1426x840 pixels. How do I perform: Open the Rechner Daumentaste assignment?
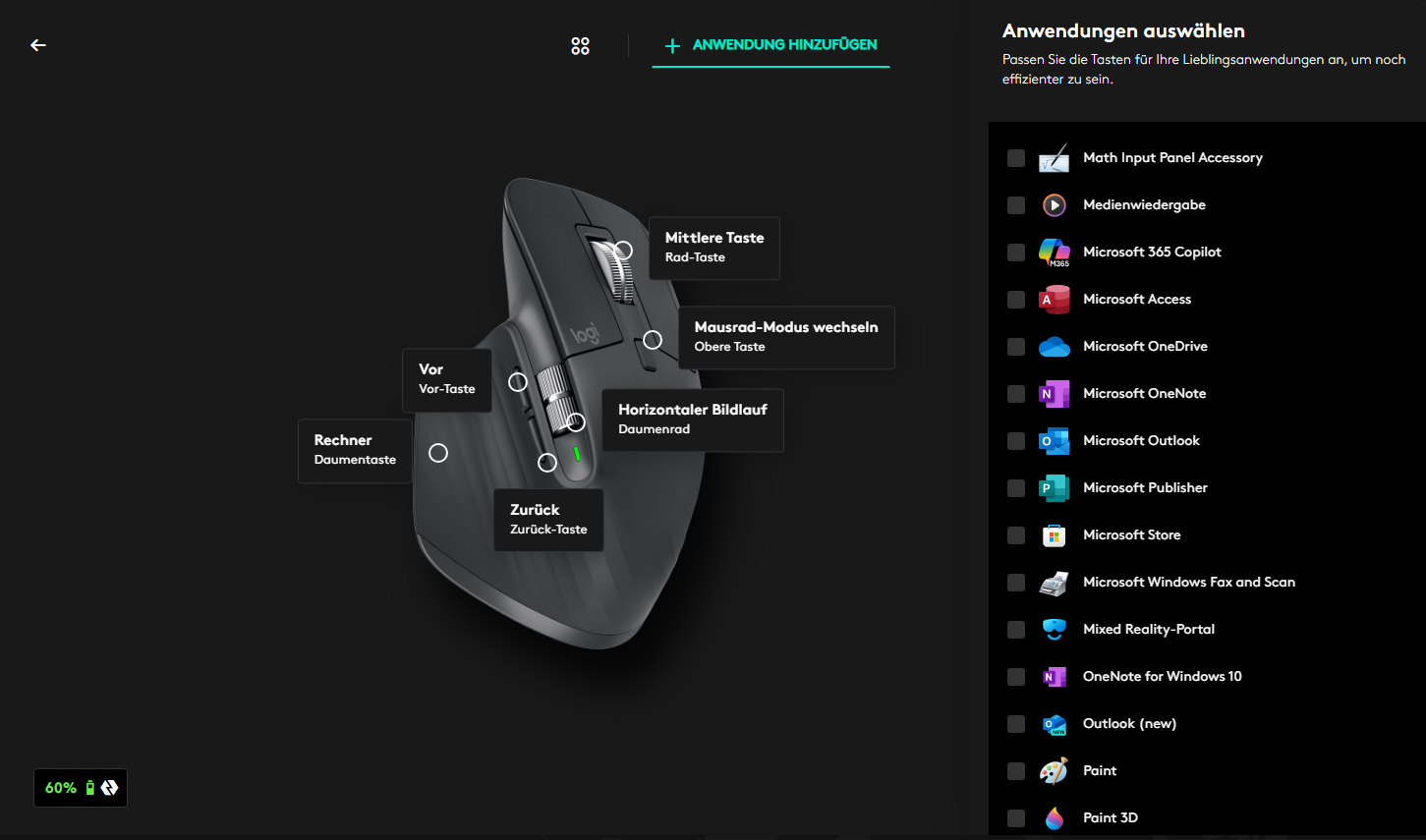355,451
